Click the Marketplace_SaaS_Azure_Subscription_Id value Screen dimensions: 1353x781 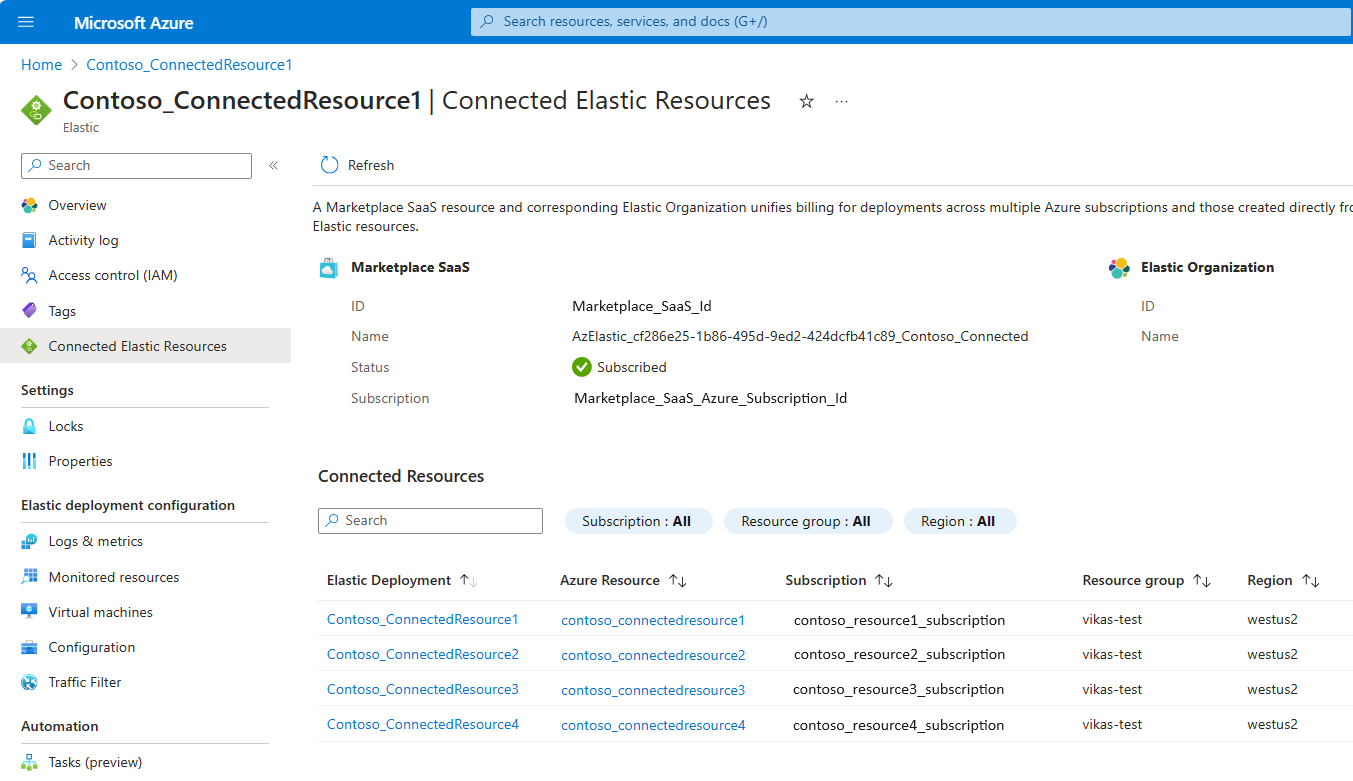click(x=710, y=398)
